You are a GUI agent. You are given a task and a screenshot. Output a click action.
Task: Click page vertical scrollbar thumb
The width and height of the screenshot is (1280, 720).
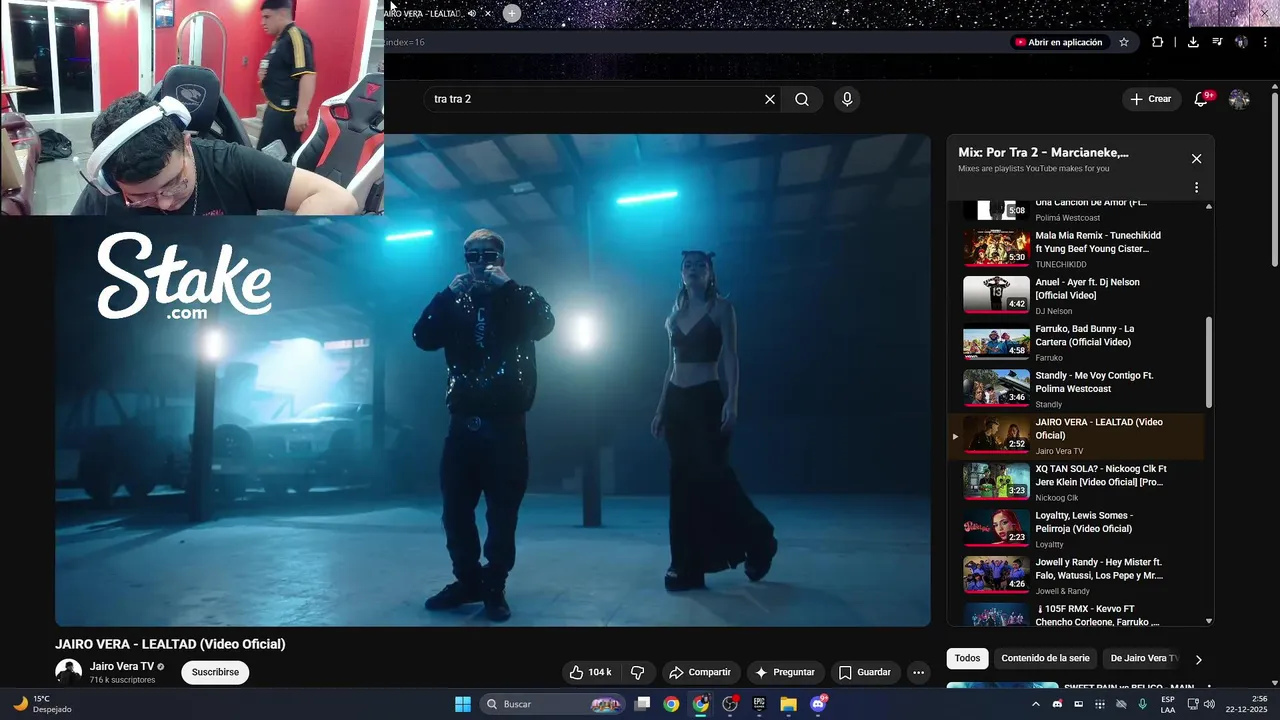(1274, 180)
